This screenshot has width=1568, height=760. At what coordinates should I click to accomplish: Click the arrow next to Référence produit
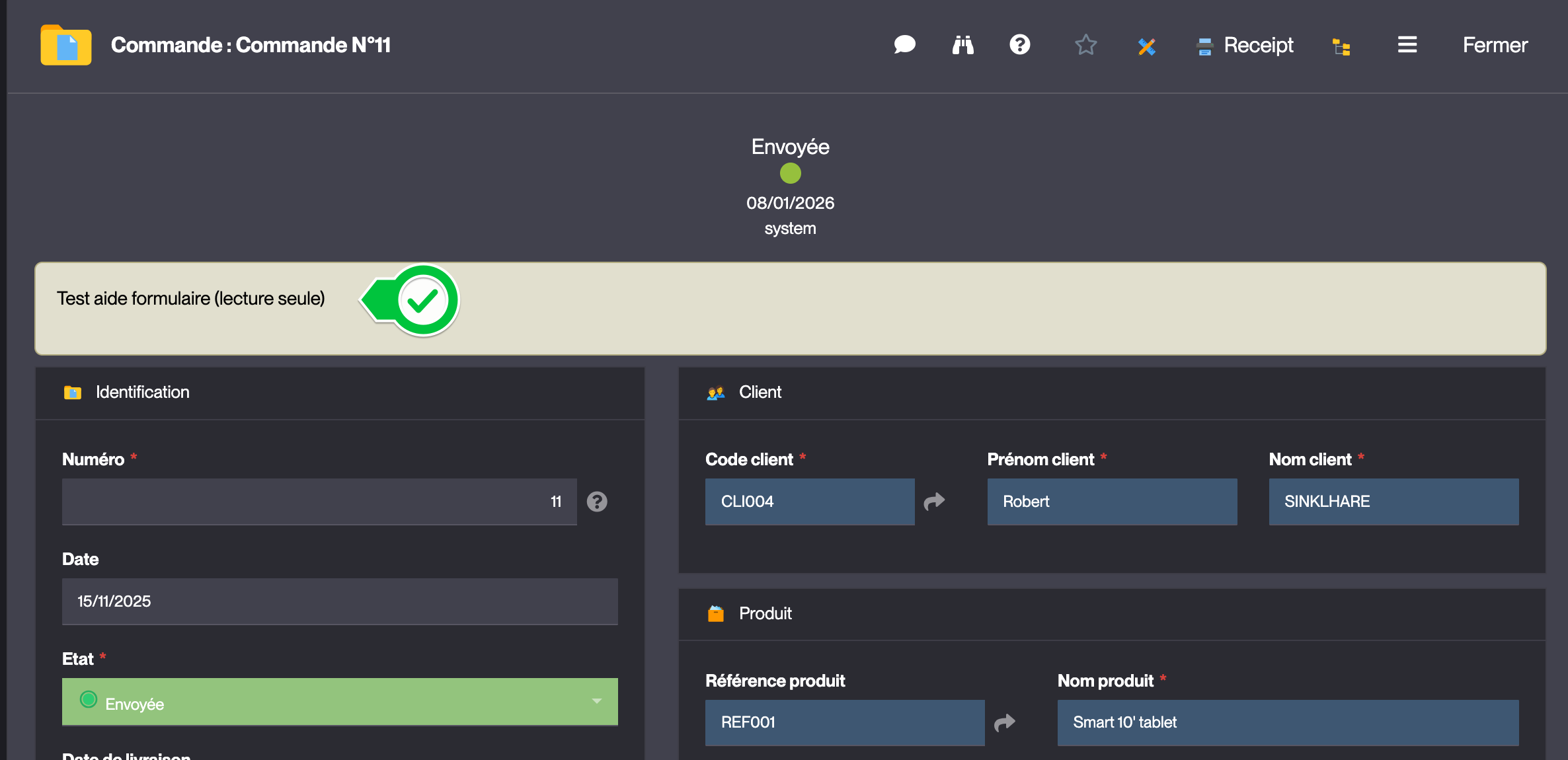coord(1004,722)
